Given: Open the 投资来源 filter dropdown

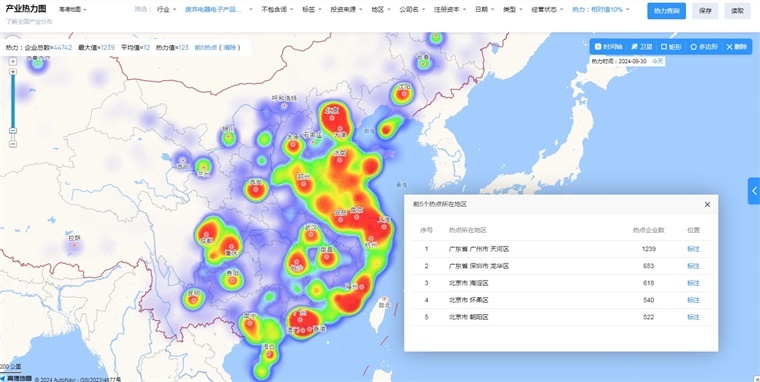Looking at the screenshot, I should point(346,9).
